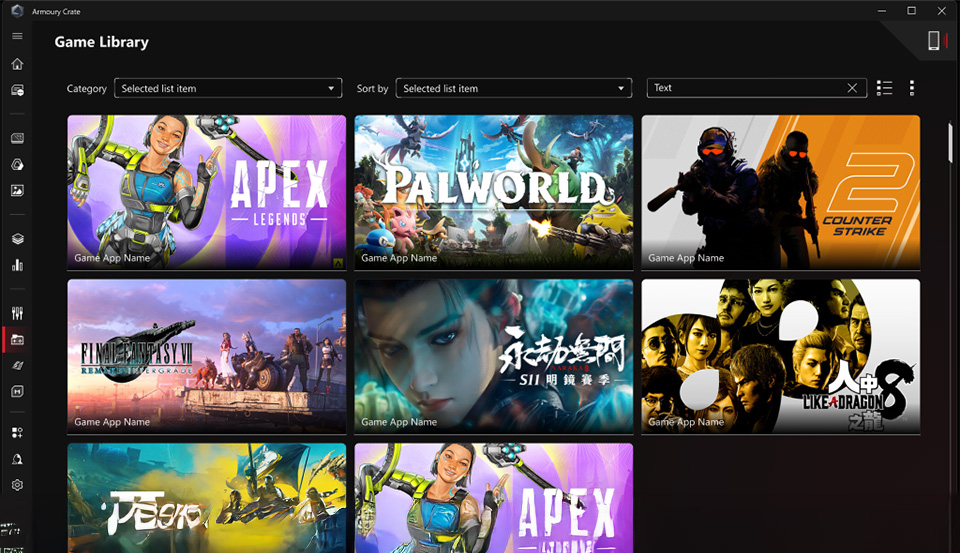Select the Palworld game tile
This screenshot has width=960, height=553.
pyautogui.click(x=494, y=192)
